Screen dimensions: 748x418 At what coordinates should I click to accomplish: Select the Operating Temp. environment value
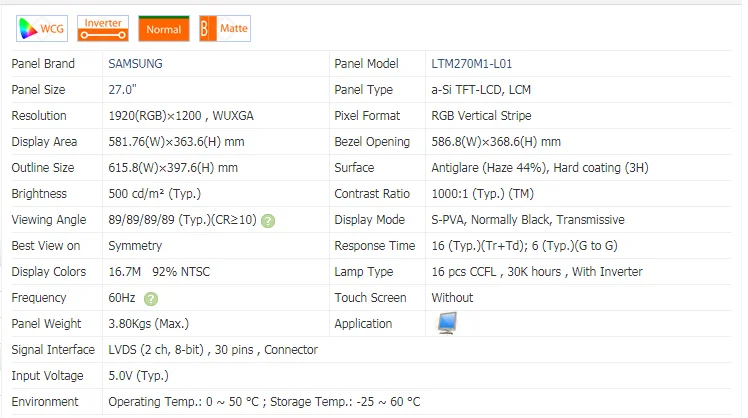coord(264,402)
